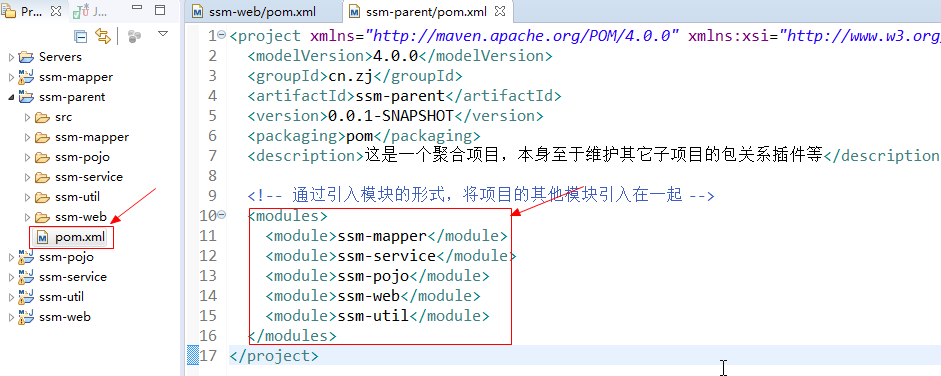
Task: Select ssm-web folder inside ssm-parent
Action: point(81,216)
